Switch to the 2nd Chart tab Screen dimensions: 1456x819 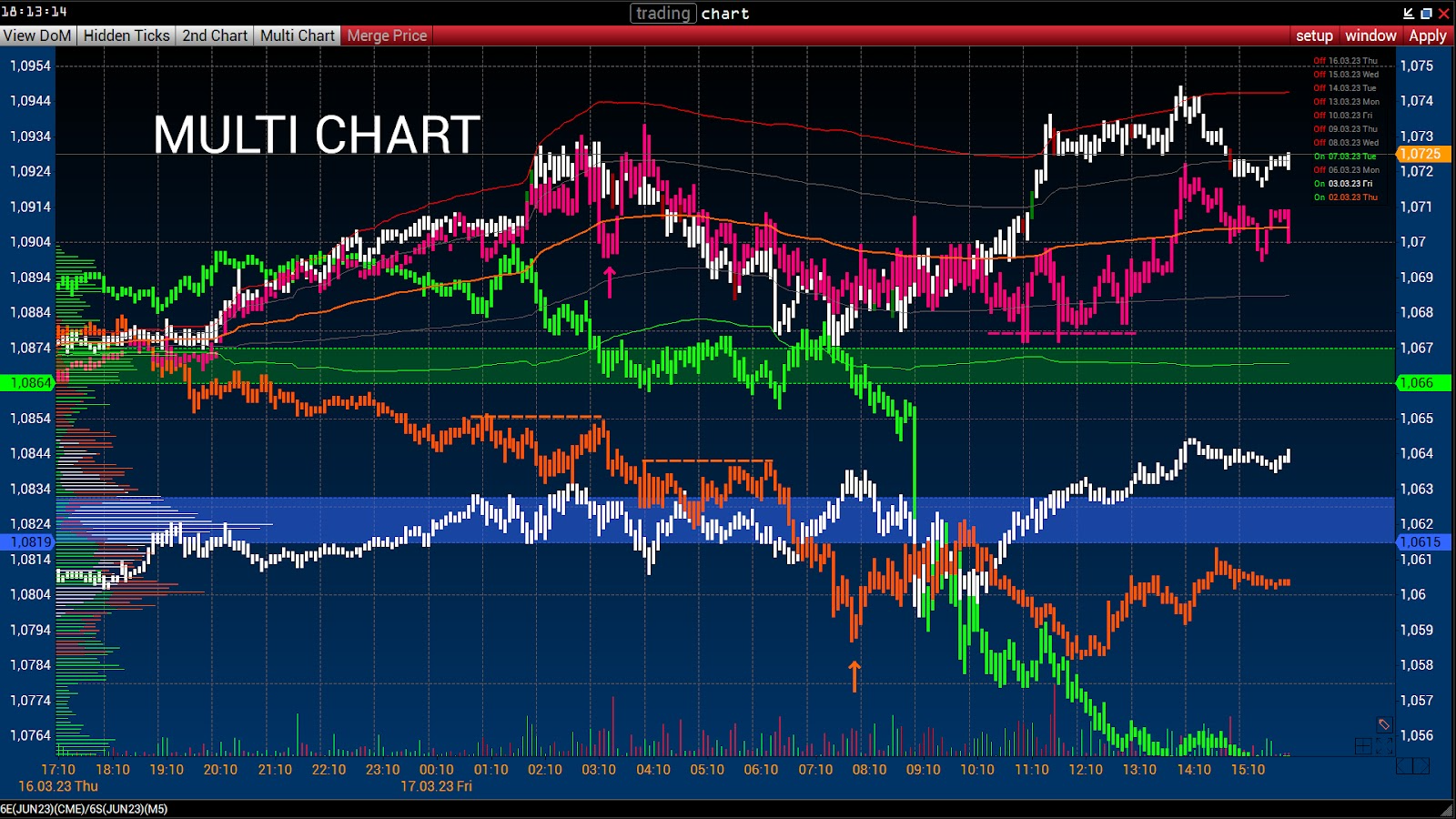click(x=215, y=35)
